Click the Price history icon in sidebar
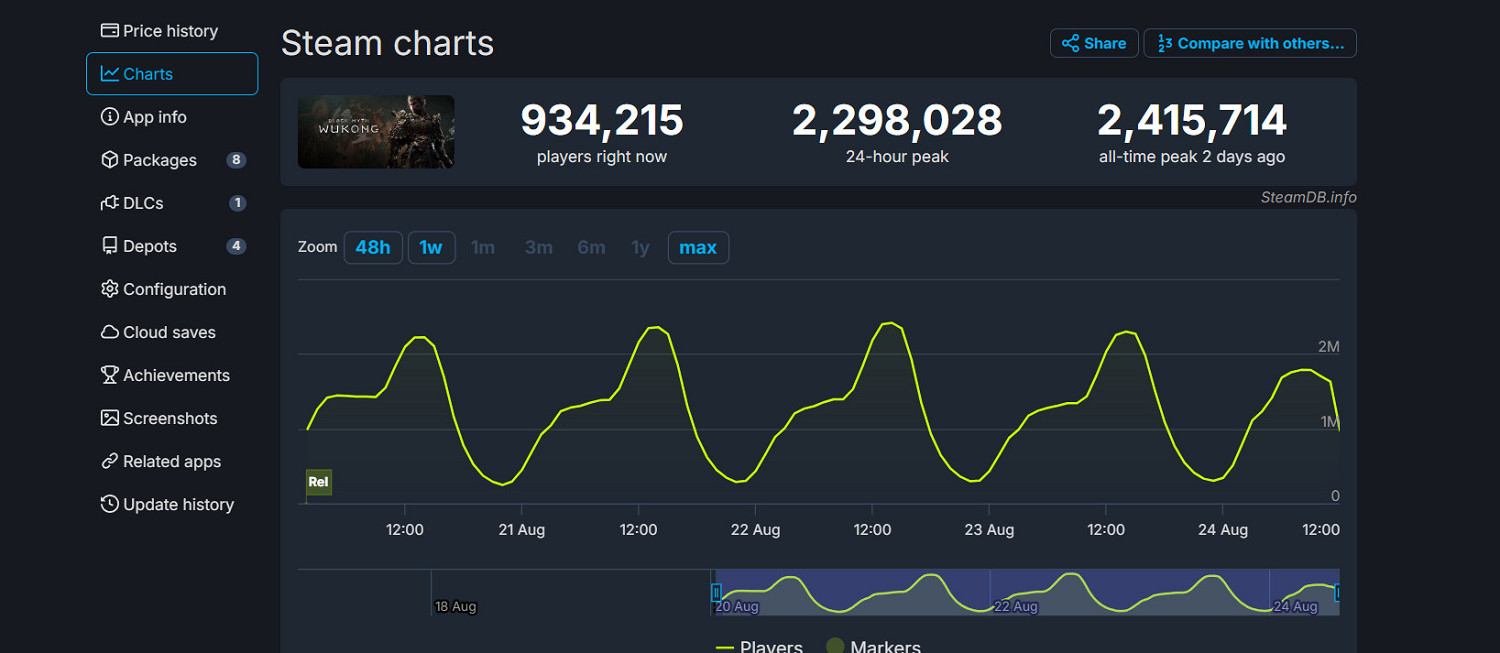The image size is (1500, 653). [109, 31]
